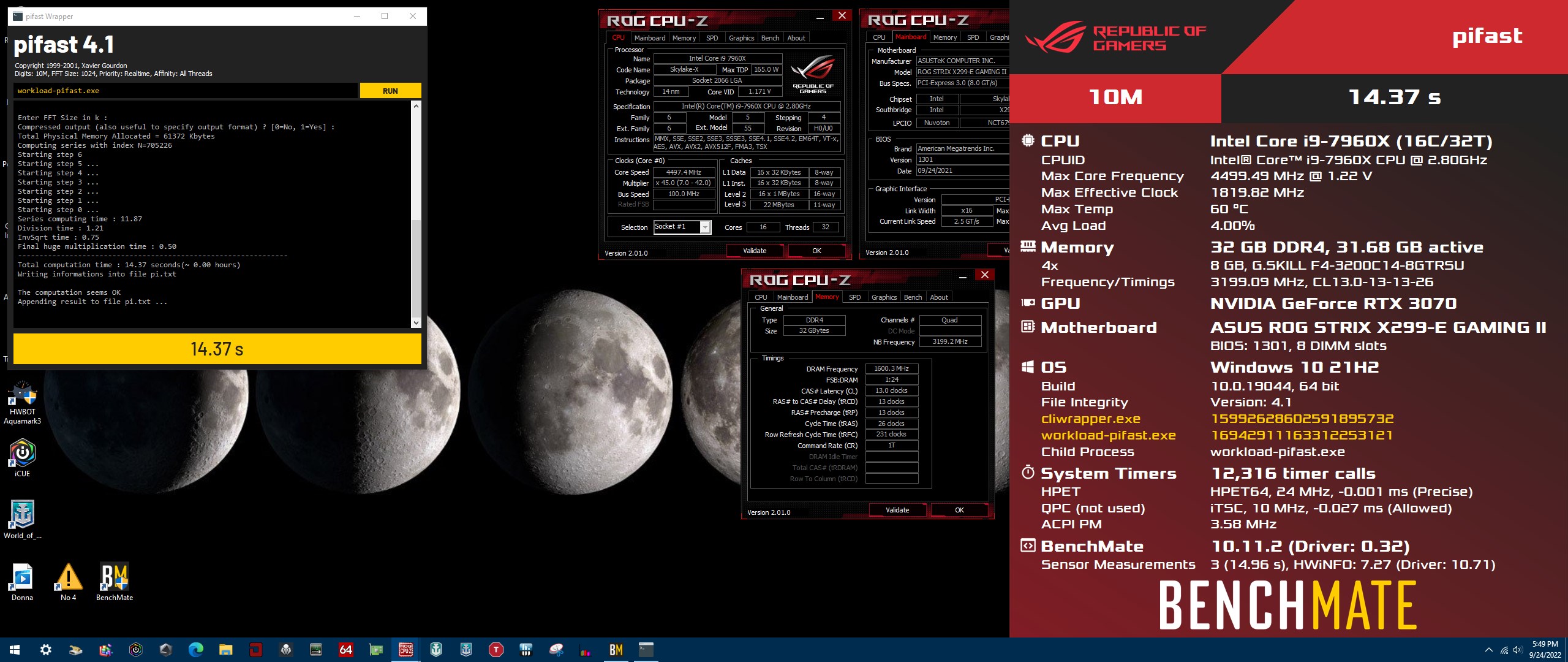Screen dimensions: 1568x662
Task: Open Settings gear from the taskbar
Action: (45, 650)
